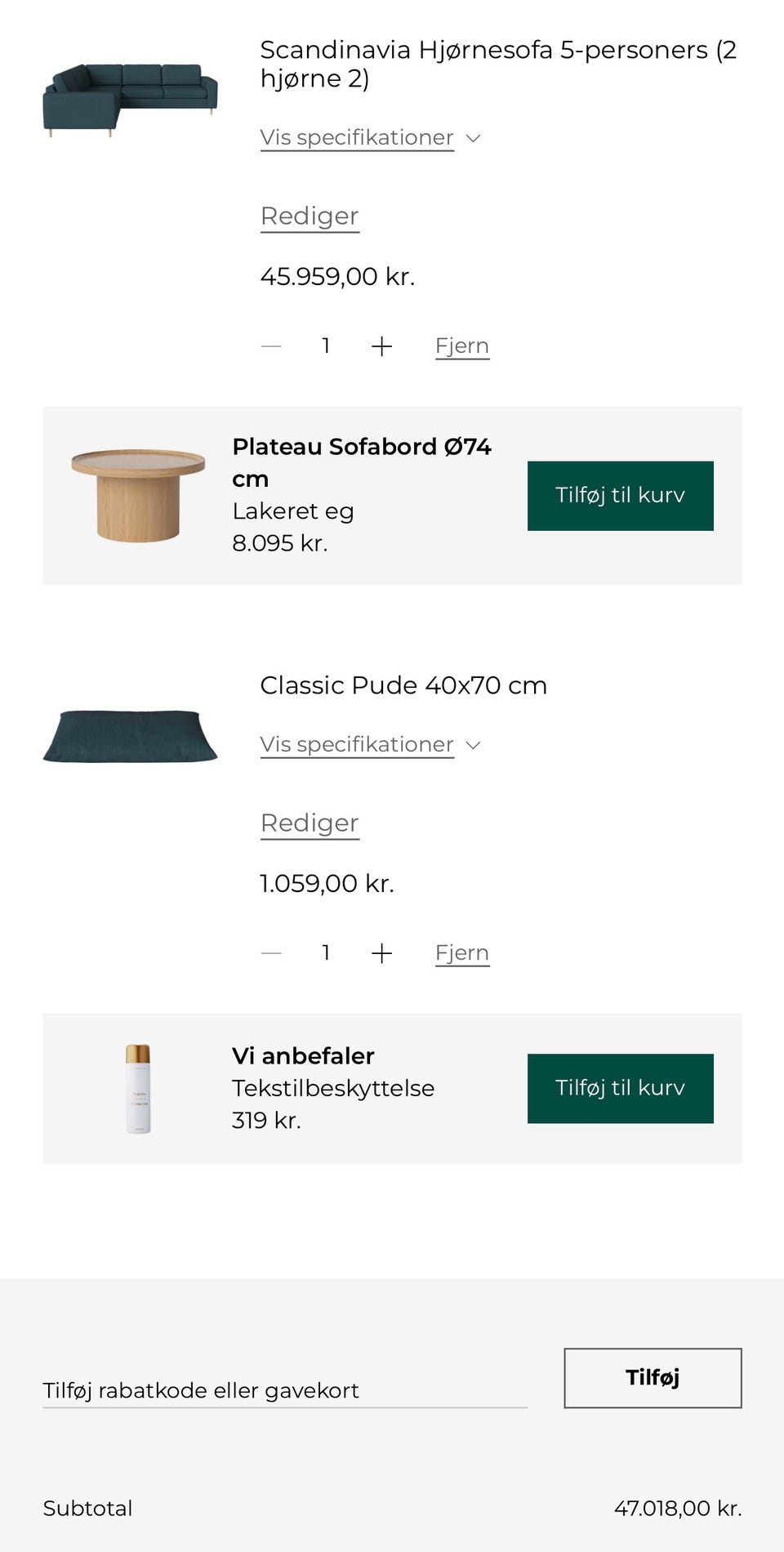Click 'Tilføj' next to the discount field

[652, 1378]
